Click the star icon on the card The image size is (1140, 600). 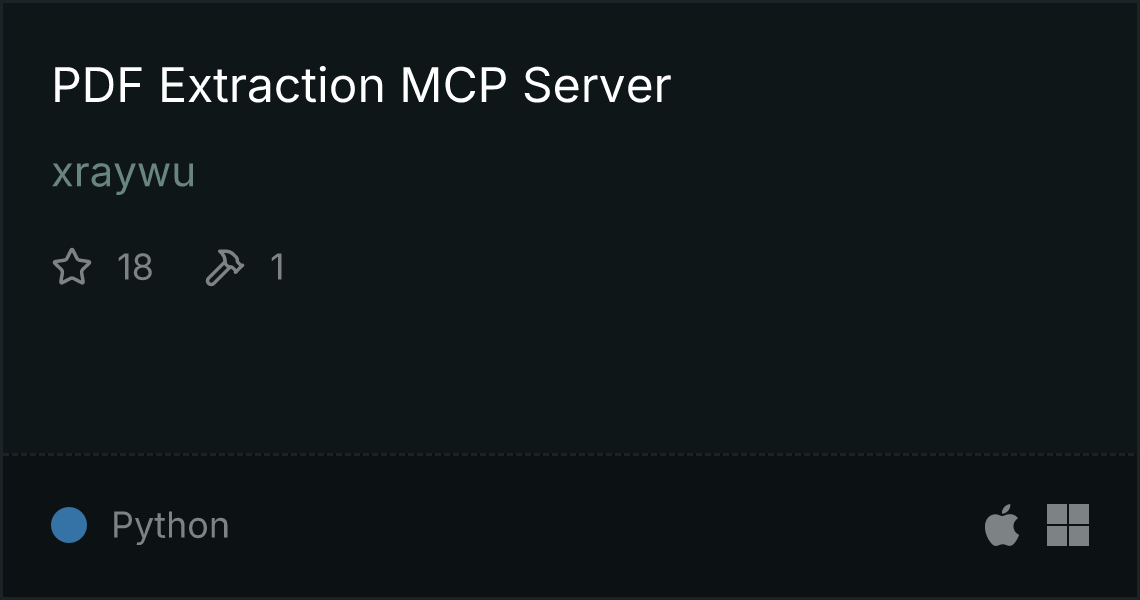pyautogui.click(x=72, y=267)
